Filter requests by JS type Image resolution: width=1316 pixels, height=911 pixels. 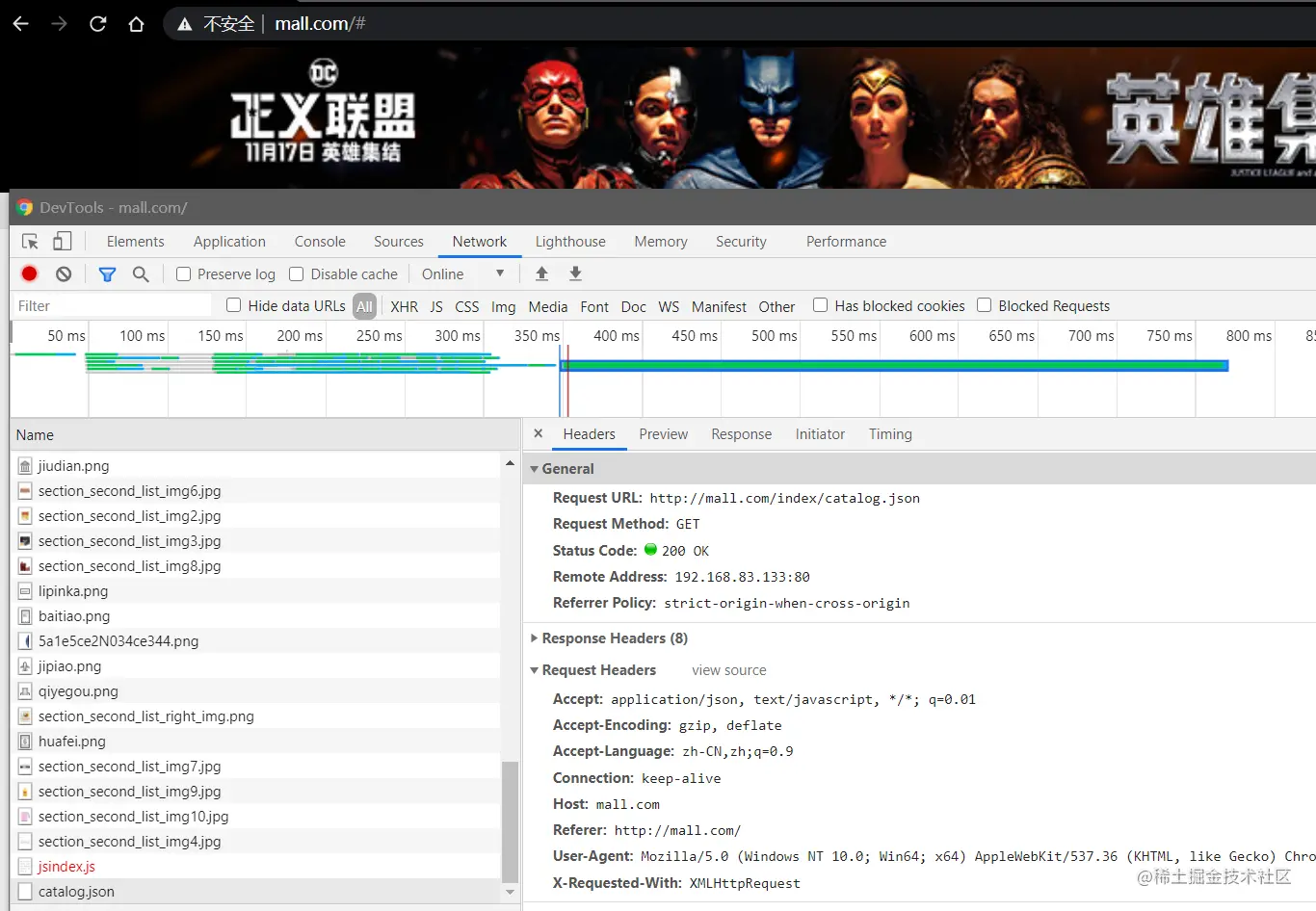click(436, 306)
